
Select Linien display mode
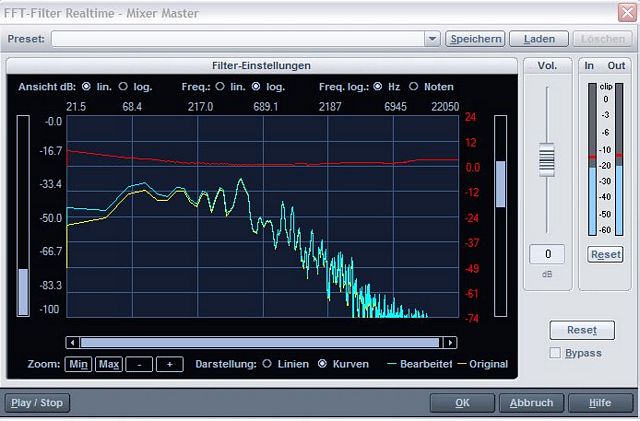tap(267, 363)
